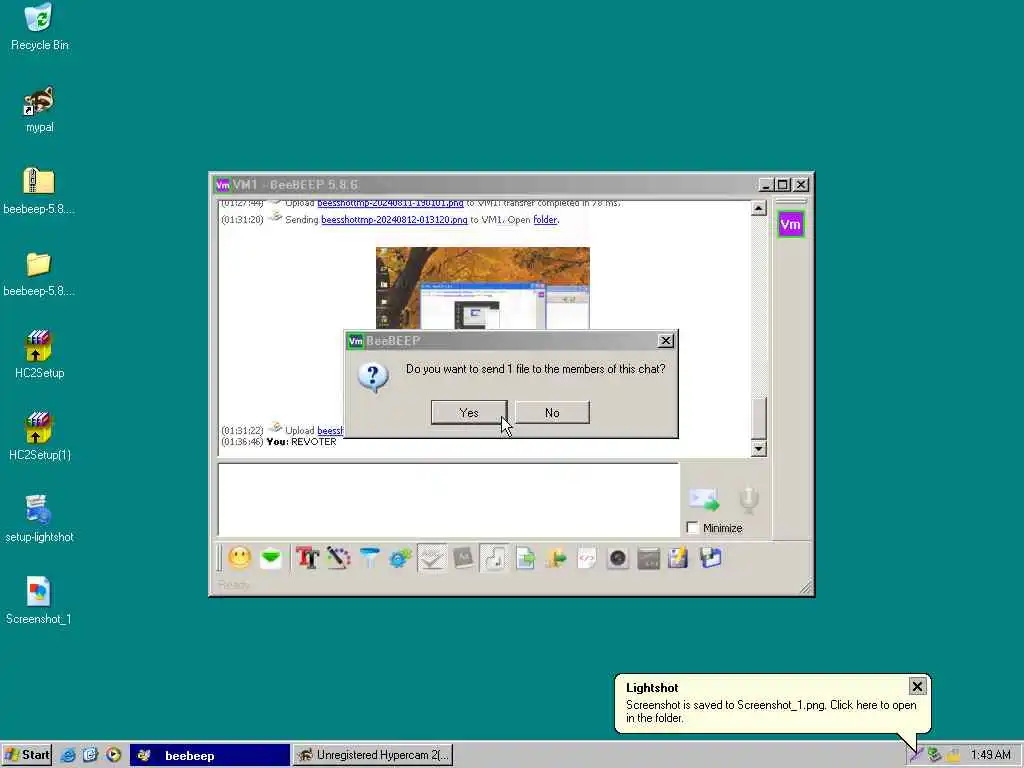Select the beebeep zip archive desktop icon
Viewport: 1024px width, 768px height.
[39, 191]
